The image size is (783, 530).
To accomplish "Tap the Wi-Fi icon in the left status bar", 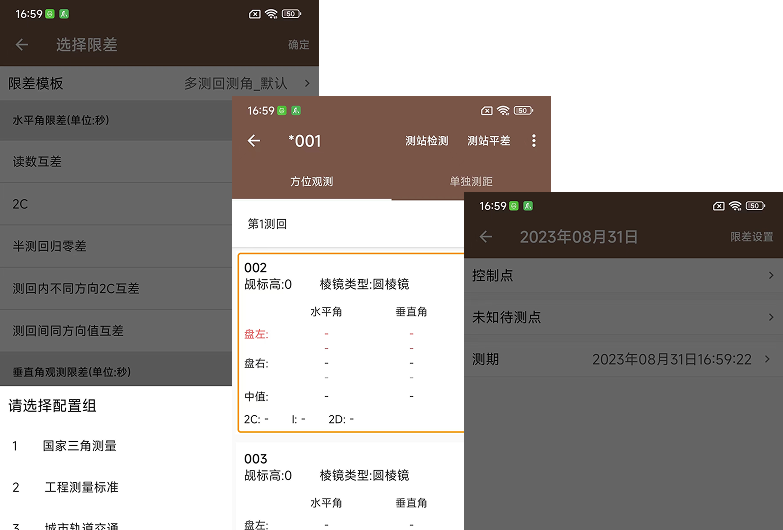I will 271,14.
